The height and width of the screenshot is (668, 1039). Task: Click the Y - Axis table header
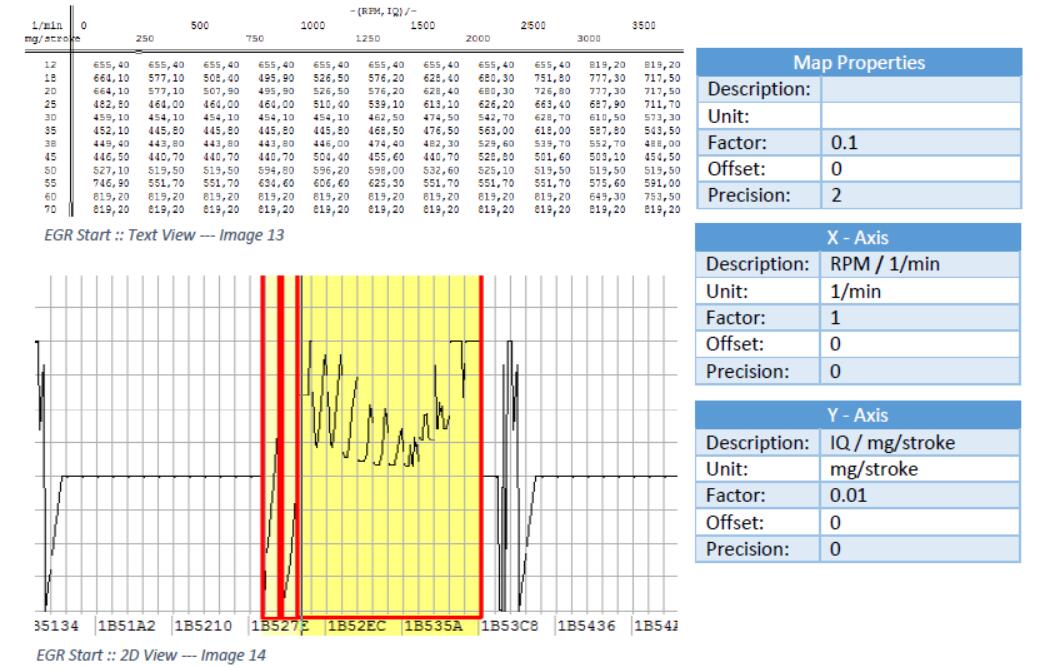coord(858,415)
